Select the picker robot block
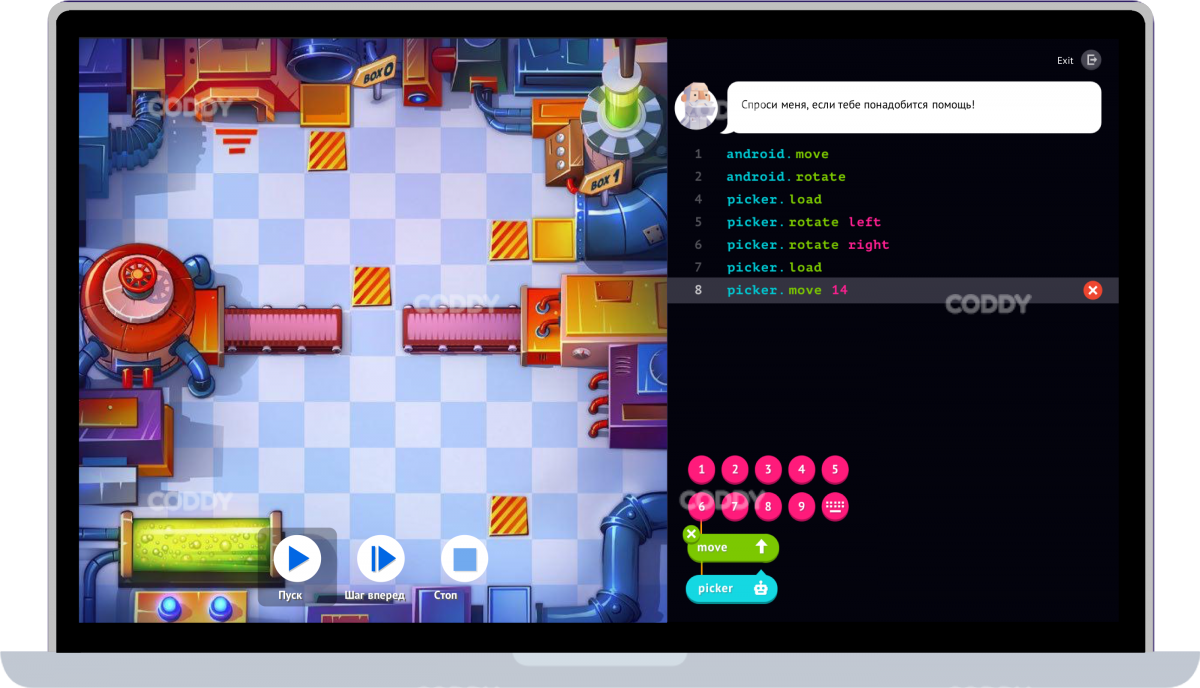 pyautogui.click(x=731, y=588)
